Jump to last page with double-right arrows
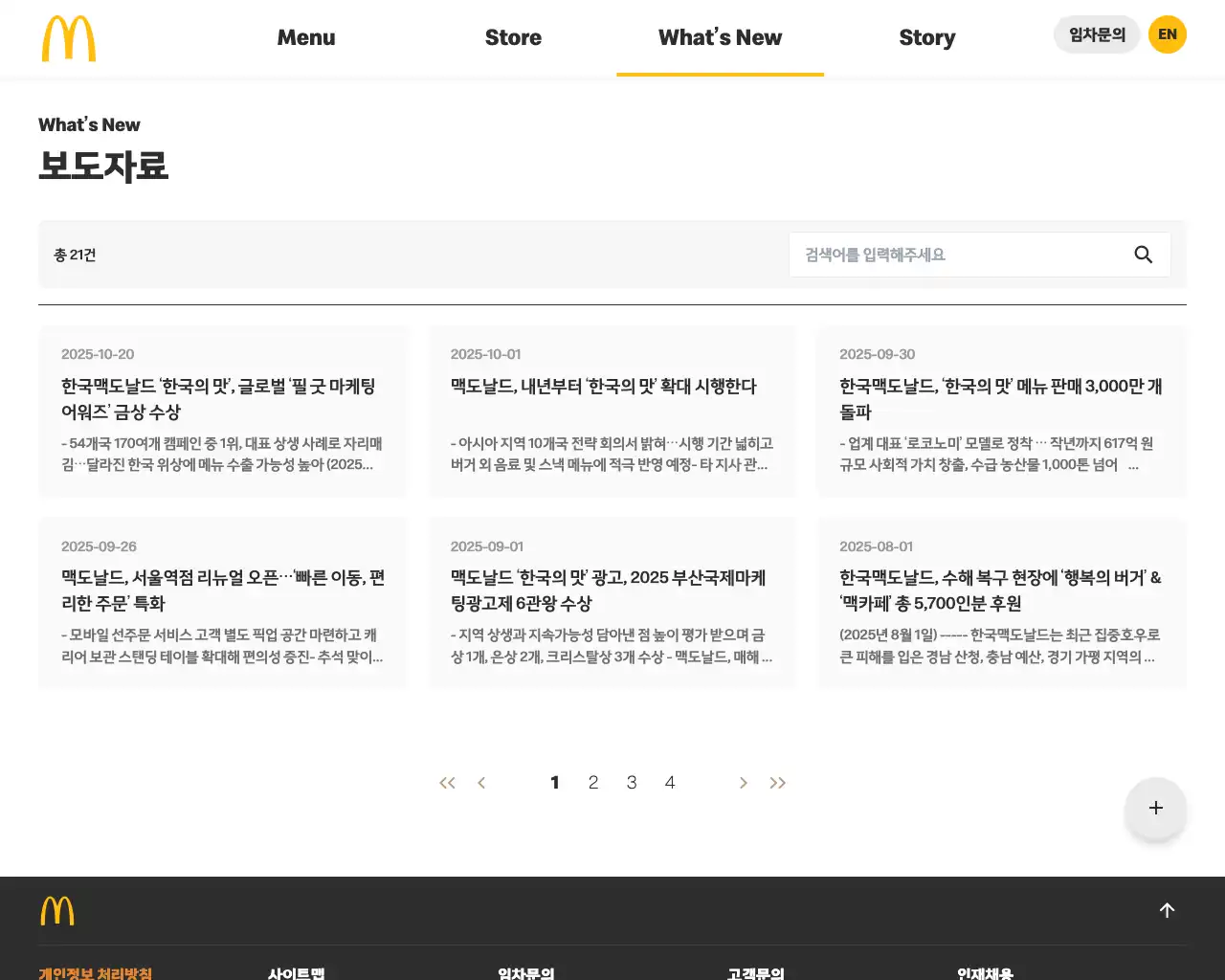Image resolution: width=1225 pixels, height=980 pixels. [778, 783]
